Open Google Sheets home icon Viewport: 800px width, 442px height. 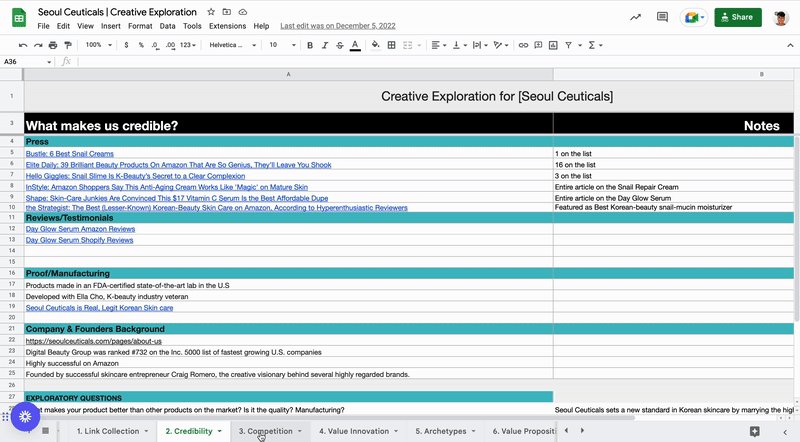(19, 18)
